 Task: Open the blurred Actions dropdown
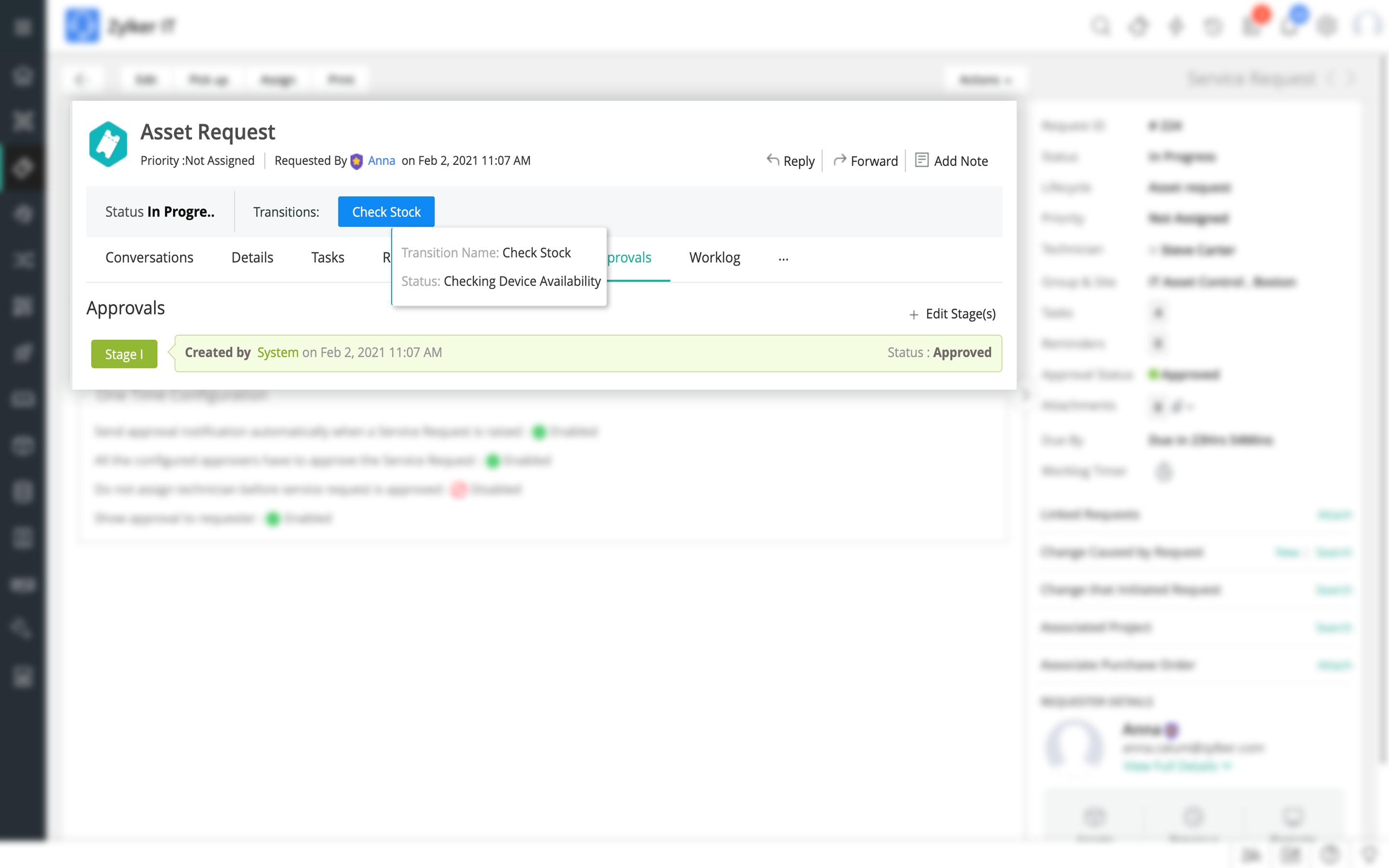985,80
